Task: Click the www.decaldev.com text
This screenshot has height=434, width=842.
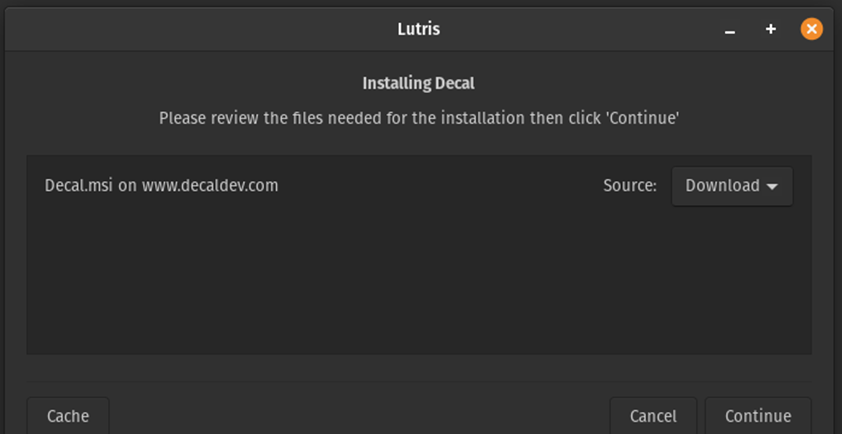Action: (x=210, y=186)
